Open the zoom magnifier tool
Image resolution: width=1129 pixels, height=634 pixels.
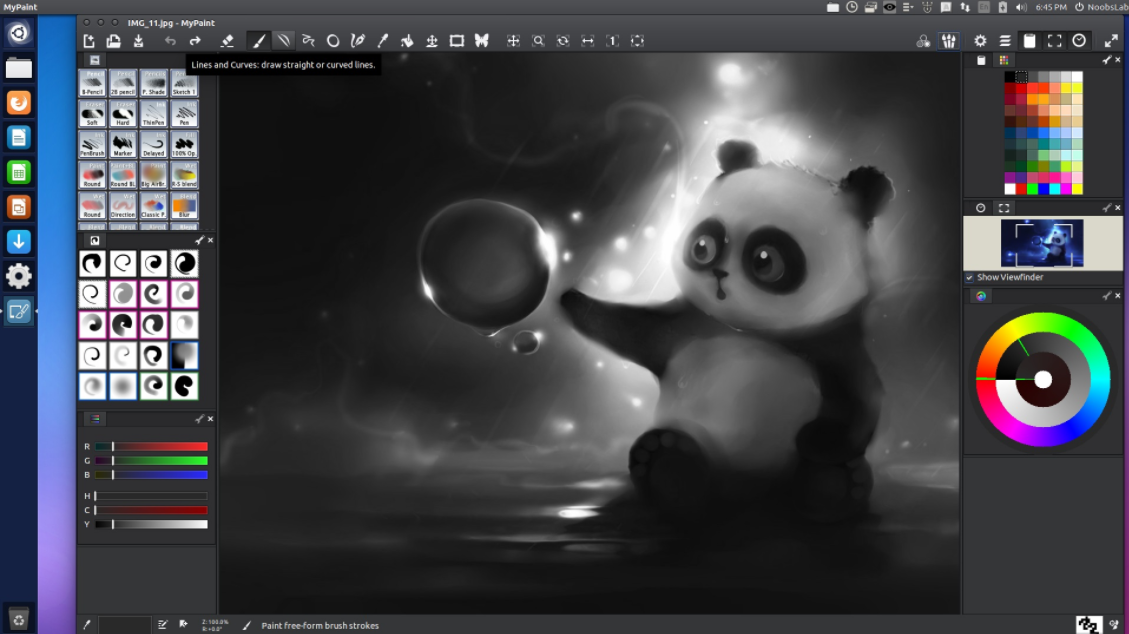point(539,40)
